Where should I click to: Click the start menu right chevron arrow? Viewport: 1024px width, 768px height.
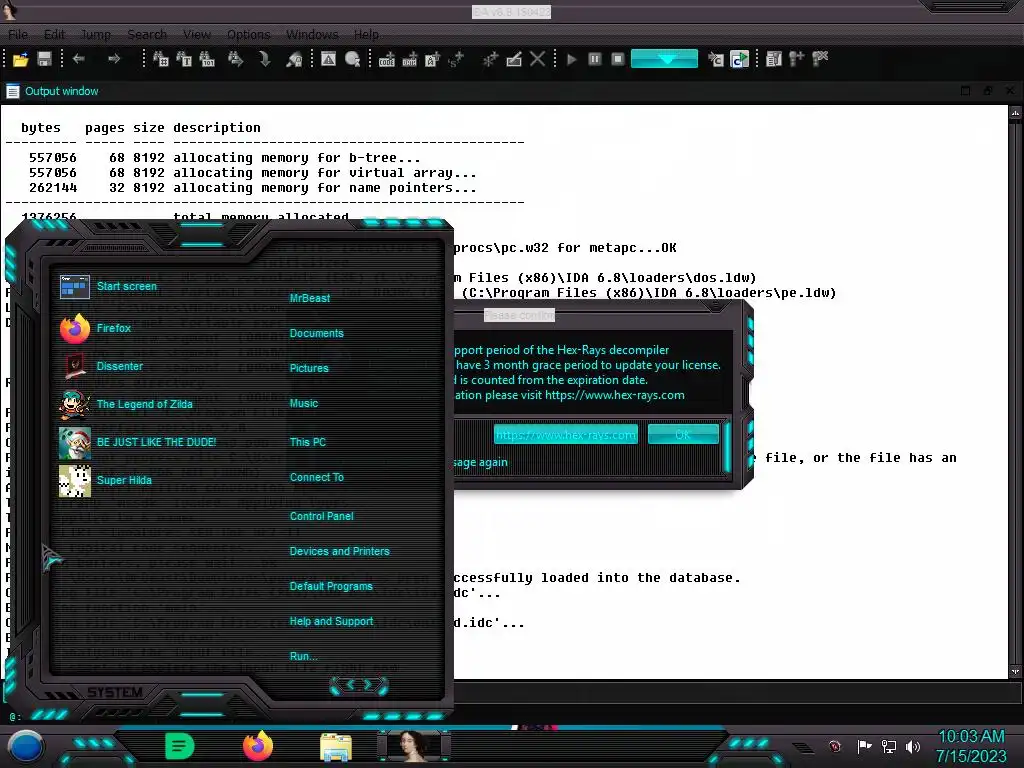(368, 684)
